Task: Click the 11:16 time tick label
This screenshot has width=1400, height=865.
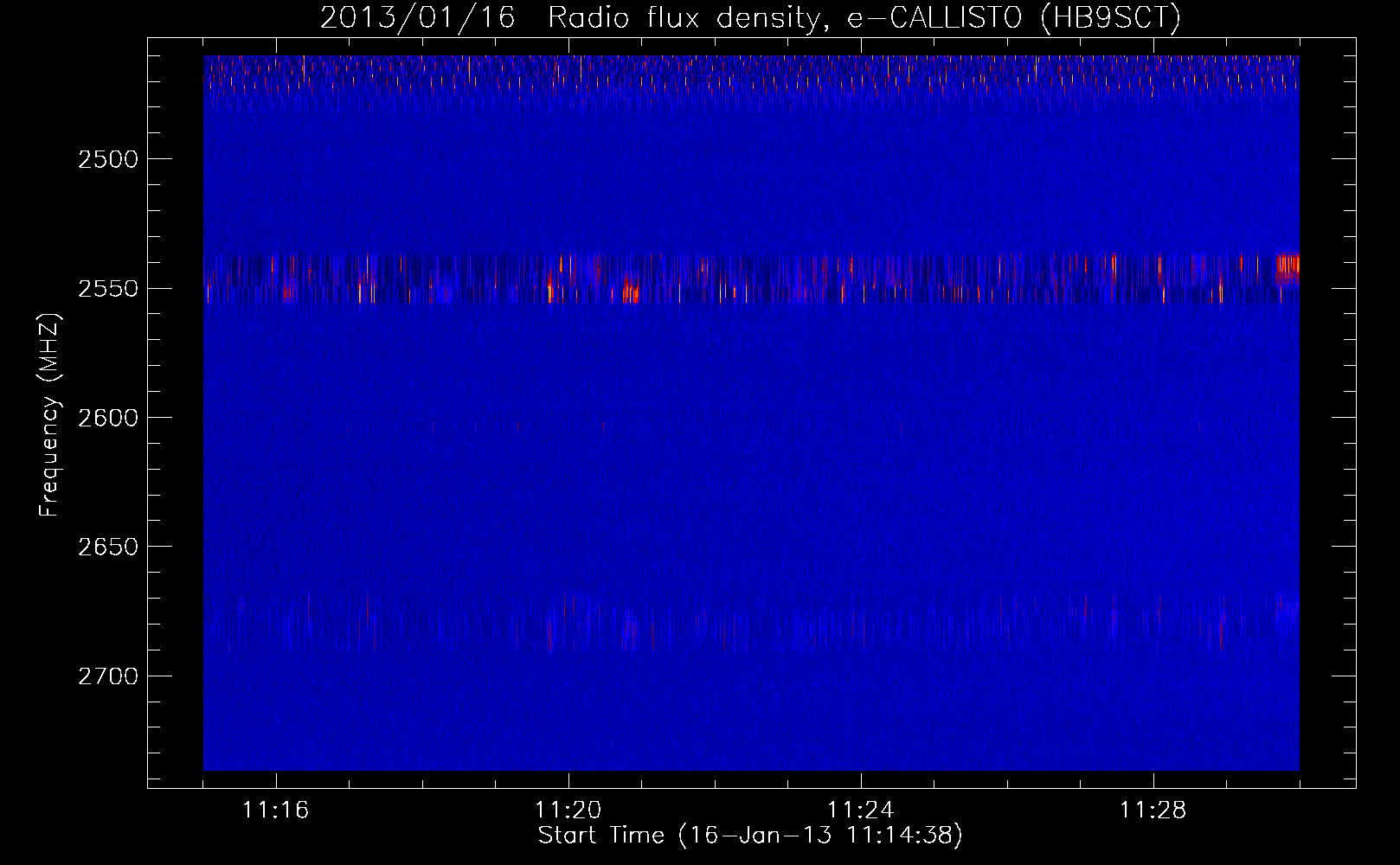Action: point(276,811)
